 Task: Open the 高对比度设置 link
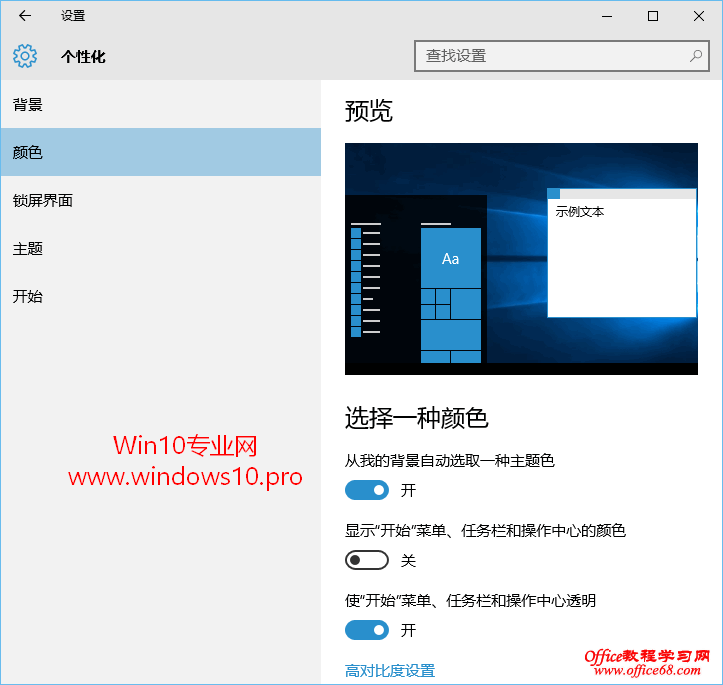click(390, 671)
